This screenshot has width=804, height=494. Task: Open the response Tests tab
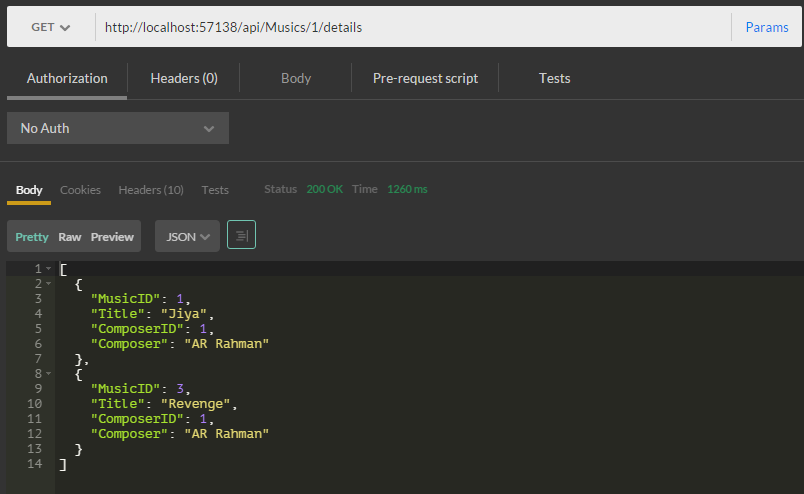point(215,190)
